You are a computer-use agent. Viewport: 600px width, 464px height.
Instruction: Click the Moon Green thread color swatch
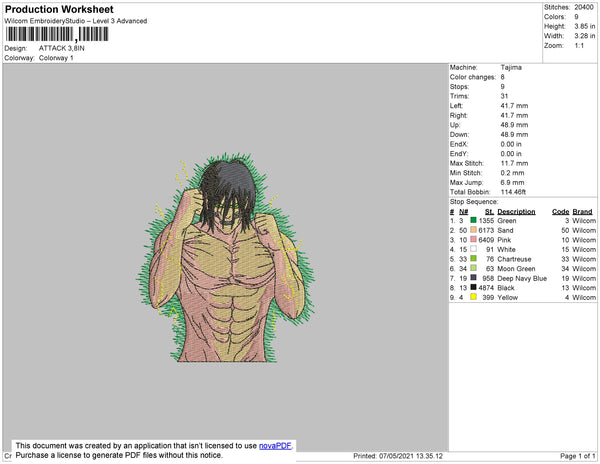point(473,268)
